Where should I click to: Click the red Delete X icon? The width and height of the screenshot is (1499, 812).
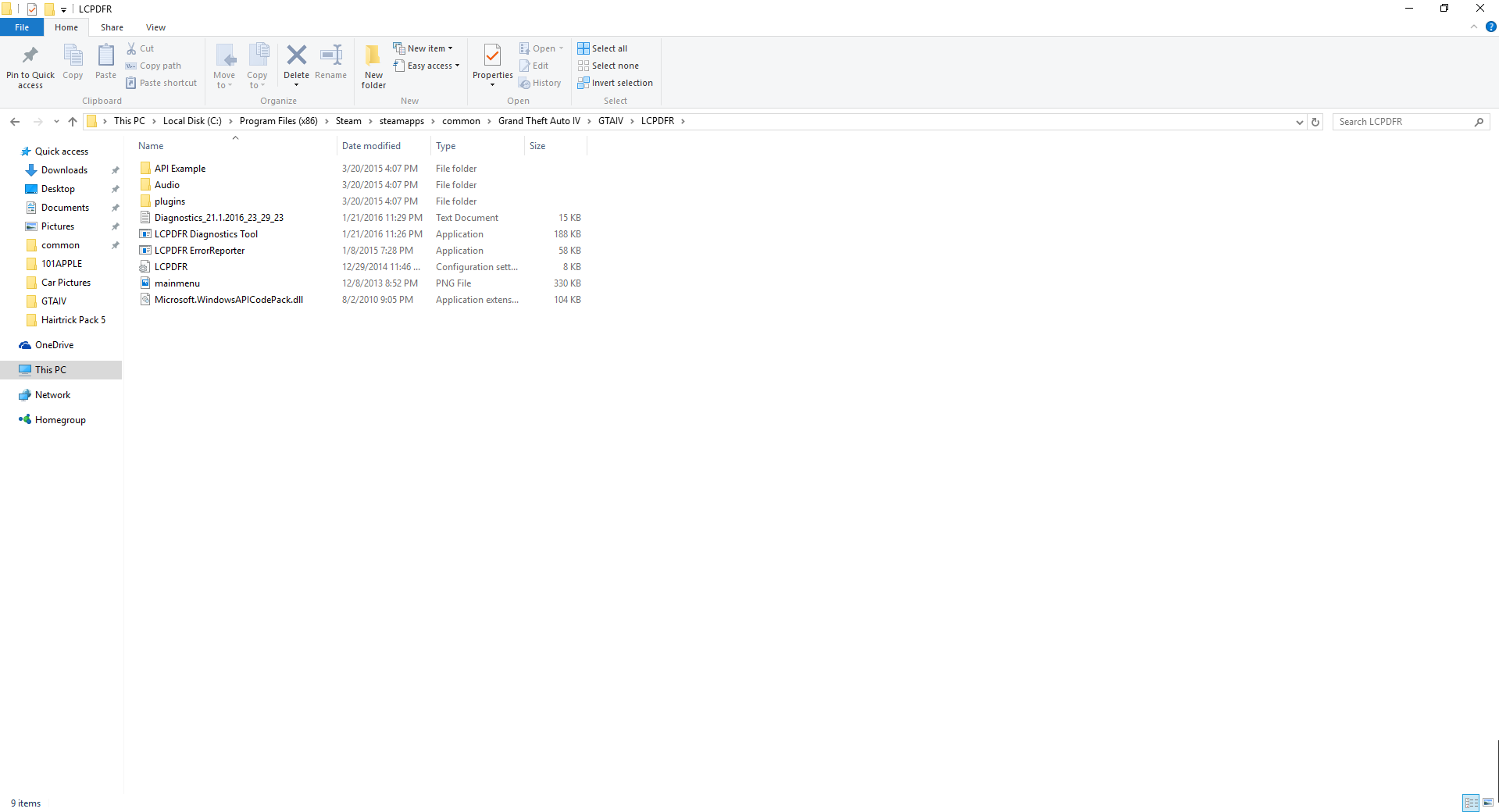297,55
